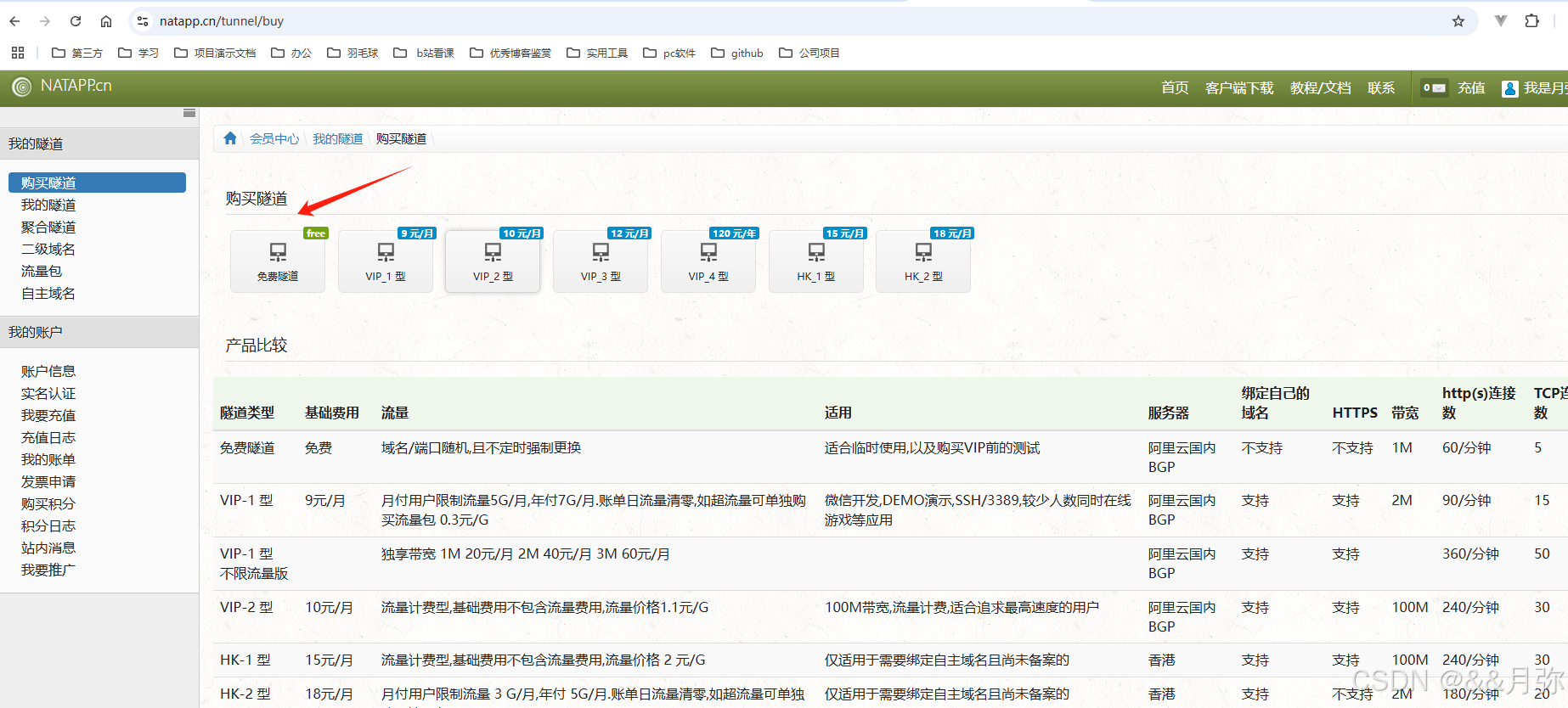Select the VIP_1 型 tunnel card
The width and height of the screenshot is (1568, 708).
point(386,261)
